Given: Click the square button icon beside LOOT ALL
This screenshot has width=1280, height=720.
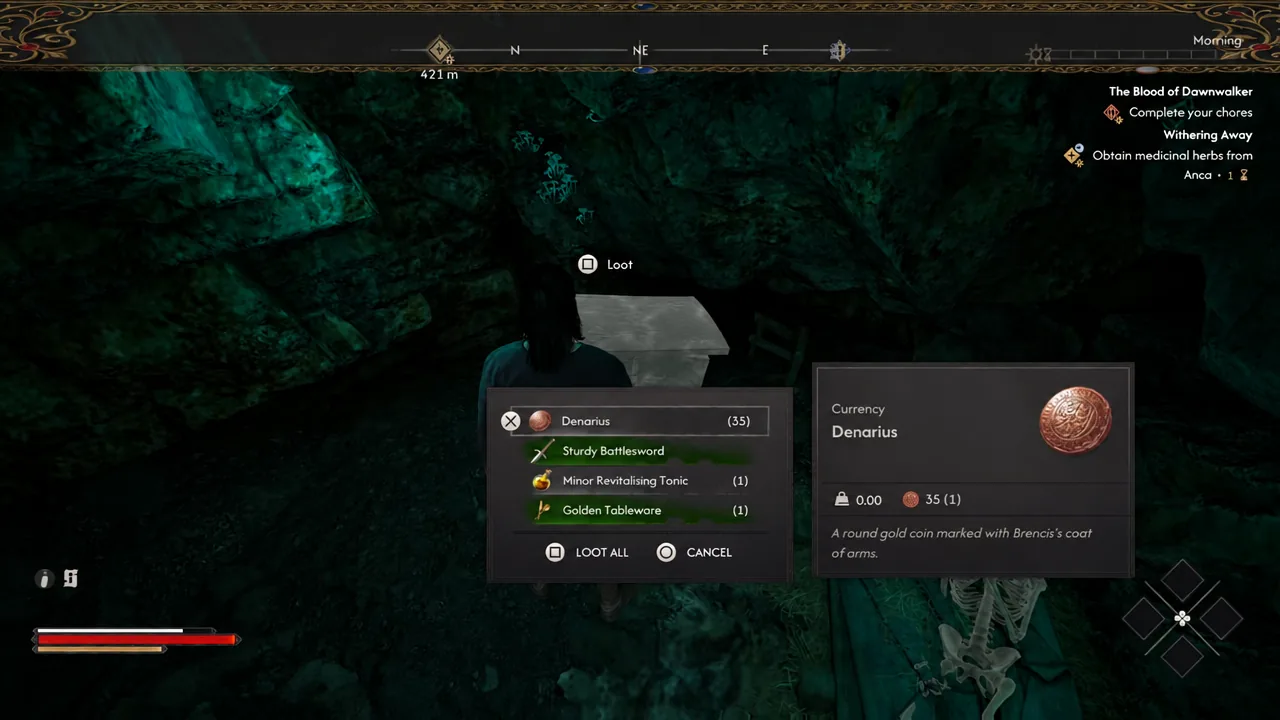Looking at the screenshot, I should click(x=555, y=552).
